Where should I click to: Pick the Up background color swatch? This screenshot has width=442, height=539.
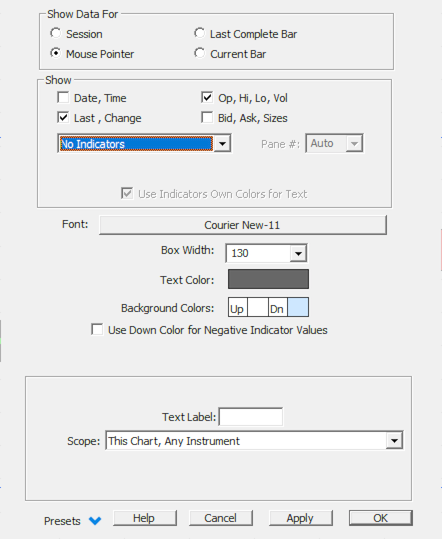[257, 307]
